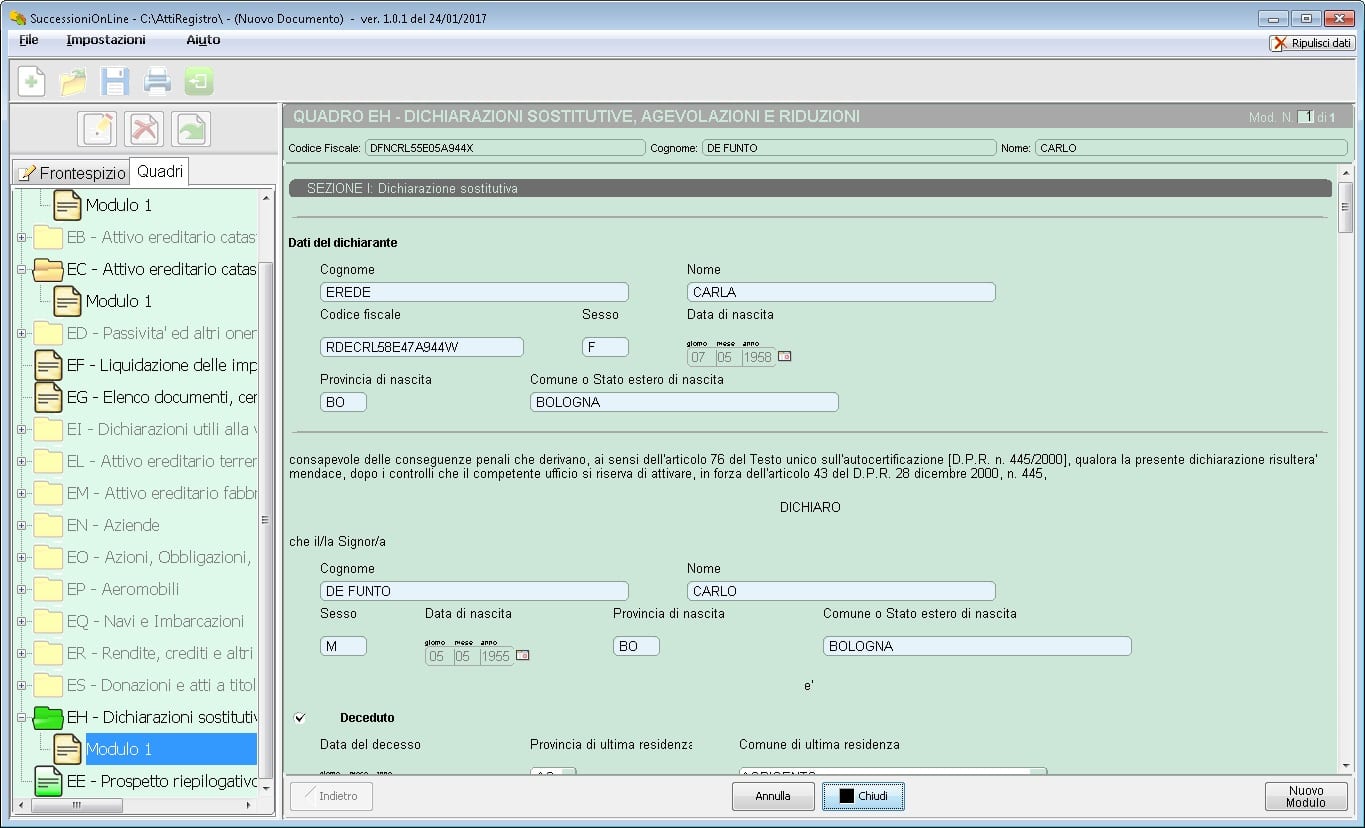Click the green arrow page icon
This screenshot has width=1365, height=828.
(x=190, y=129)
